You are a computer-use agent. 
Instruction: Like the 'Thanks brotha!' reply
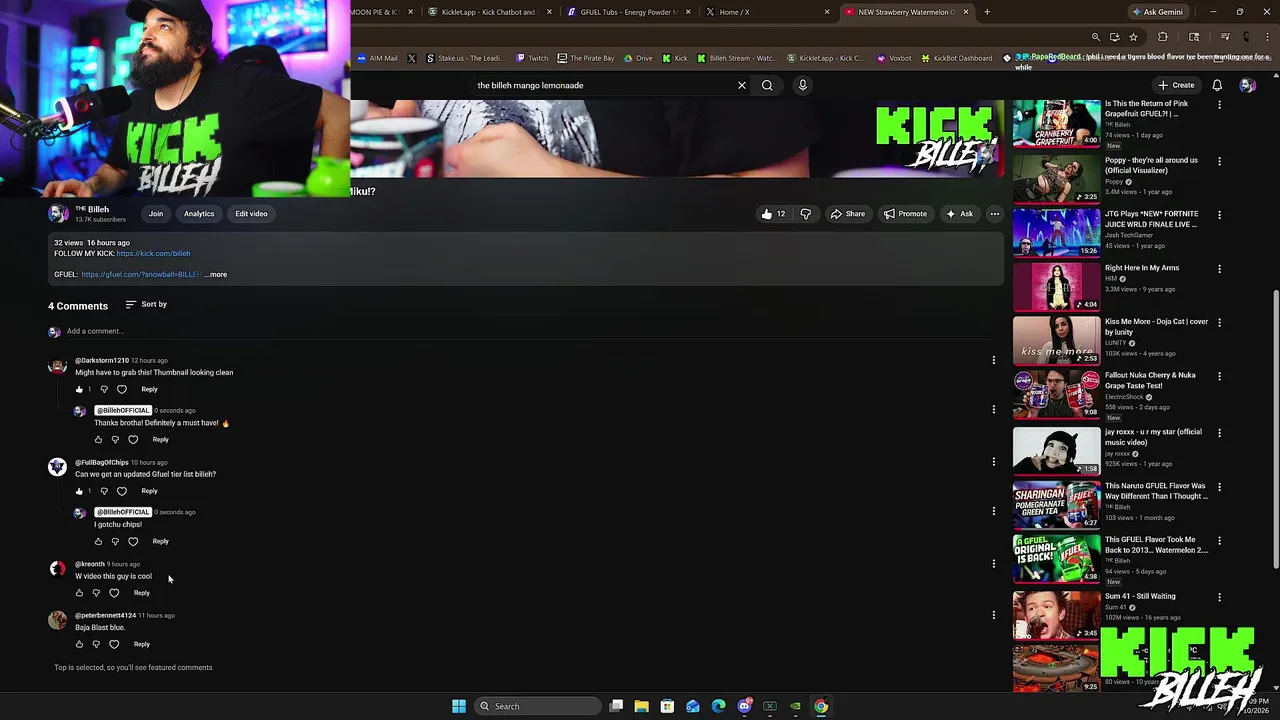point(98,440)
